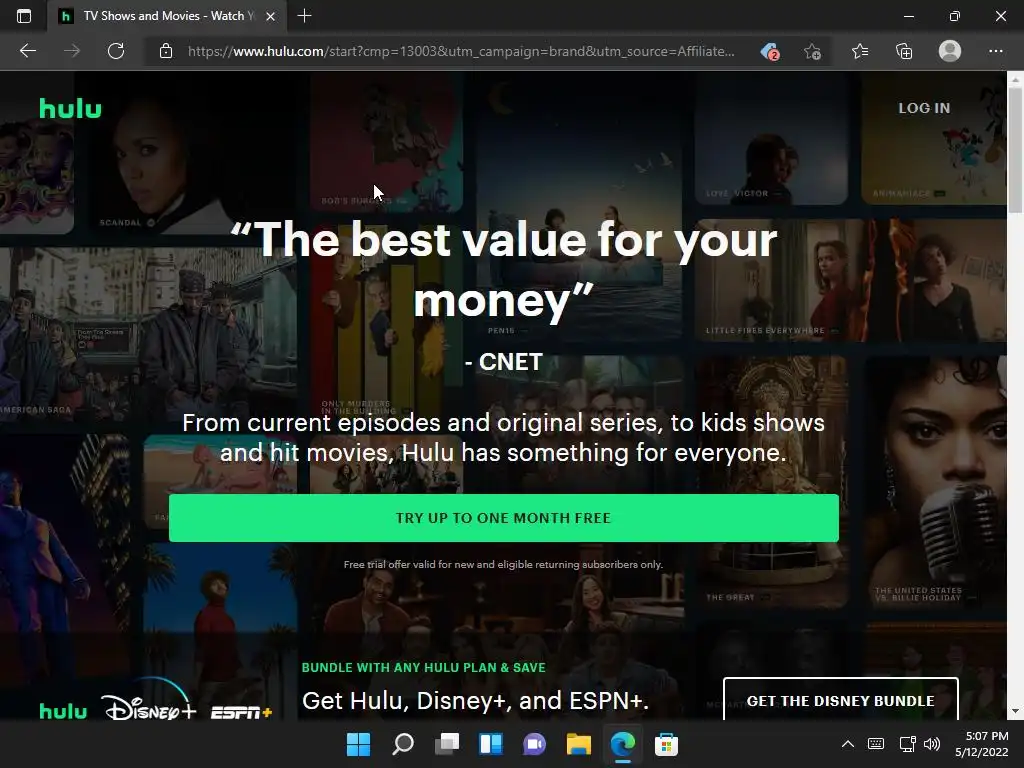Click the touch keyboard tray icon
This screenshot has height=768, width=1024.
tap(876, 744)
